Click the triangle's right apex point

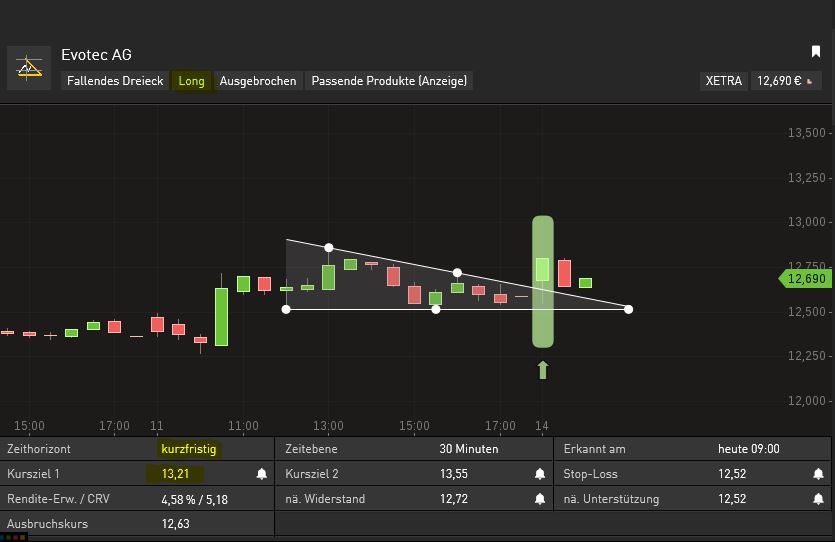pyautogui.click(x=628, y=309)
